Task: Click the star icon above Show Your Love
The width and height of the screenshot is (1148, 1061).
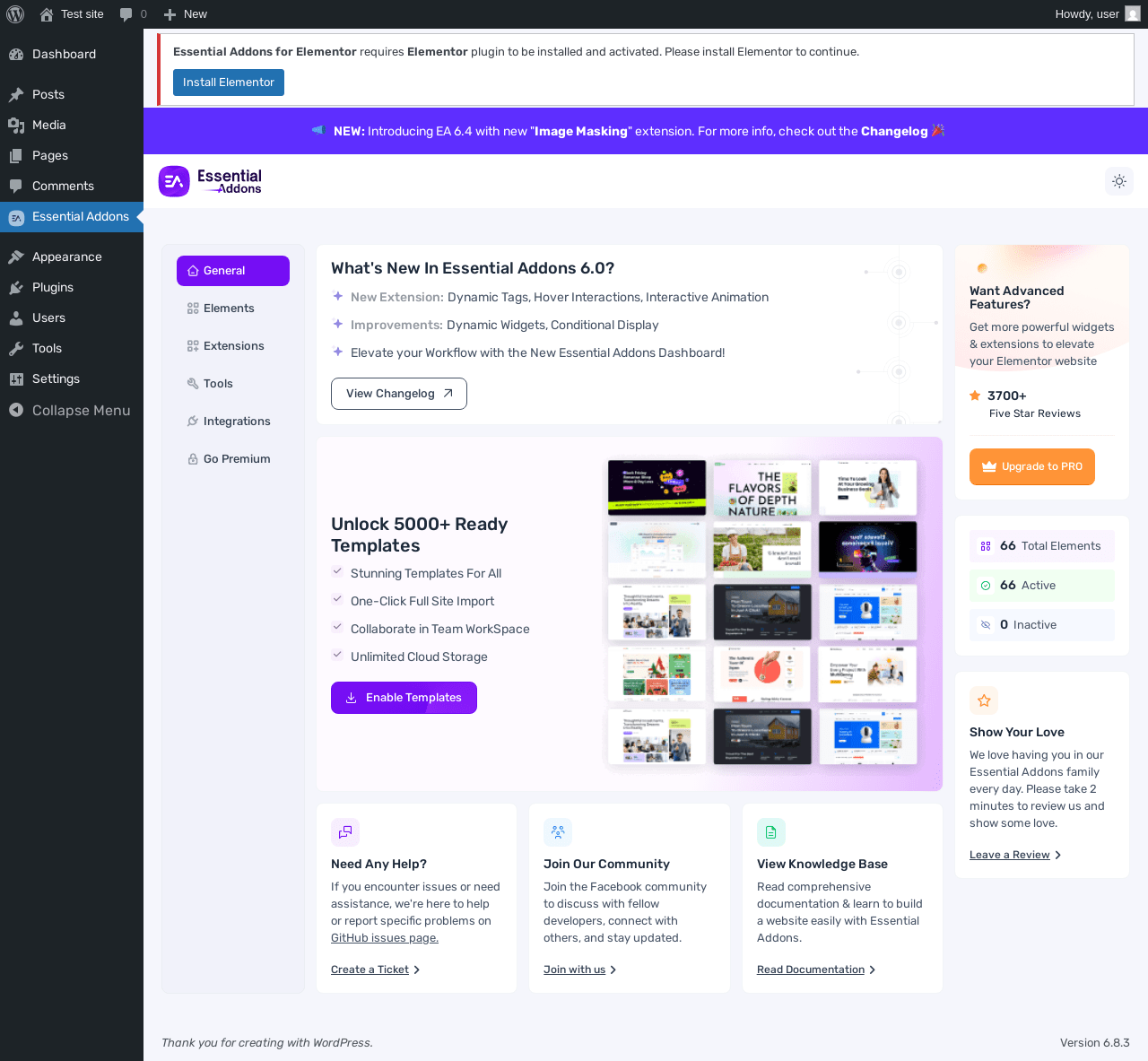Action: tap(984, 700)
